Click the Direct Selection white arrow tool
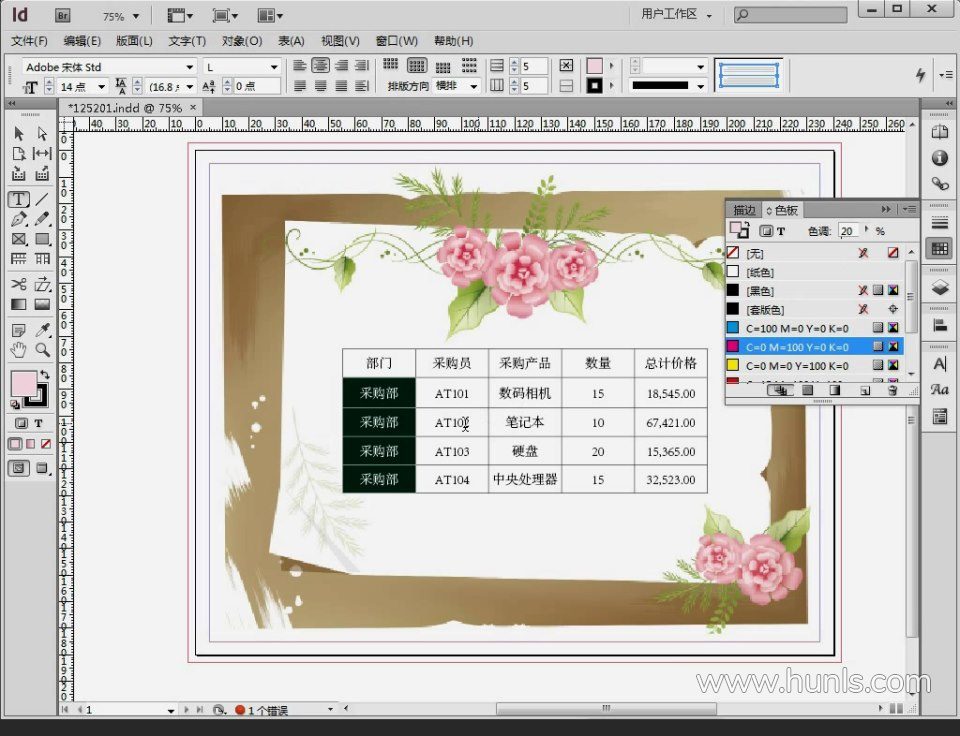960x736 pixels. pyautogui.click(x=43, y=133)
